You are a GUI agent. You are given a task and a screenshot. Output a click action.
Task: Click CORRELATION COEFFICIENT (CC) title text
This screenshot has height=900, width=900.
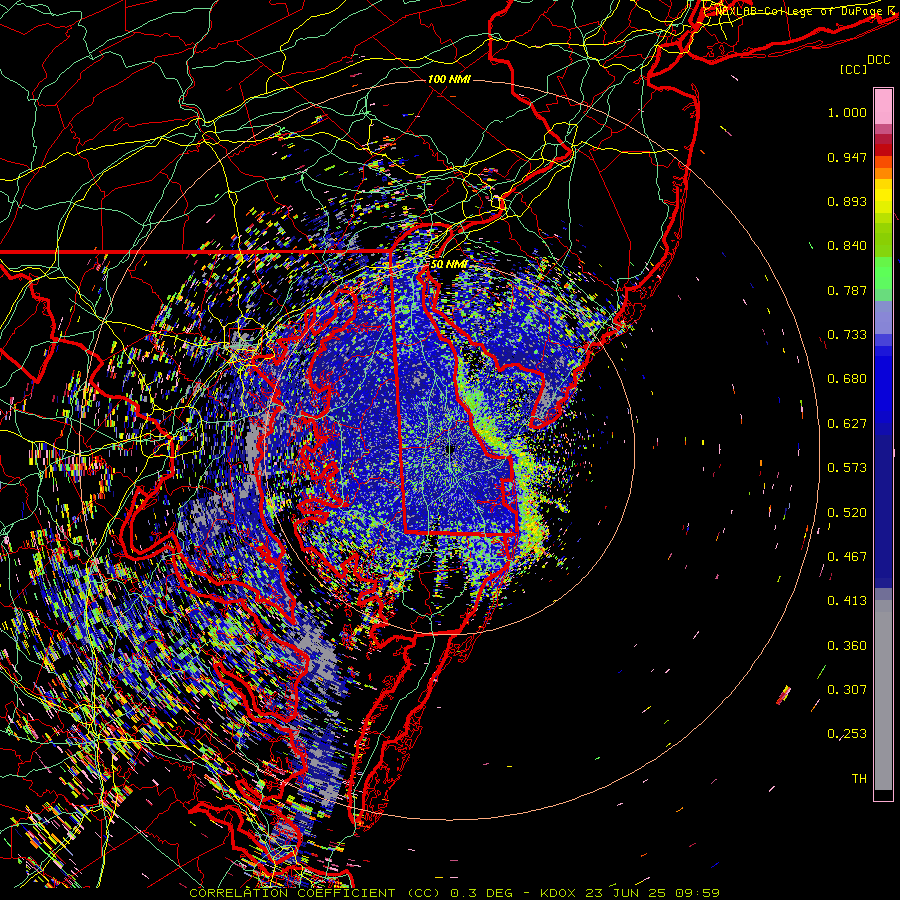(x=315, y=893)
